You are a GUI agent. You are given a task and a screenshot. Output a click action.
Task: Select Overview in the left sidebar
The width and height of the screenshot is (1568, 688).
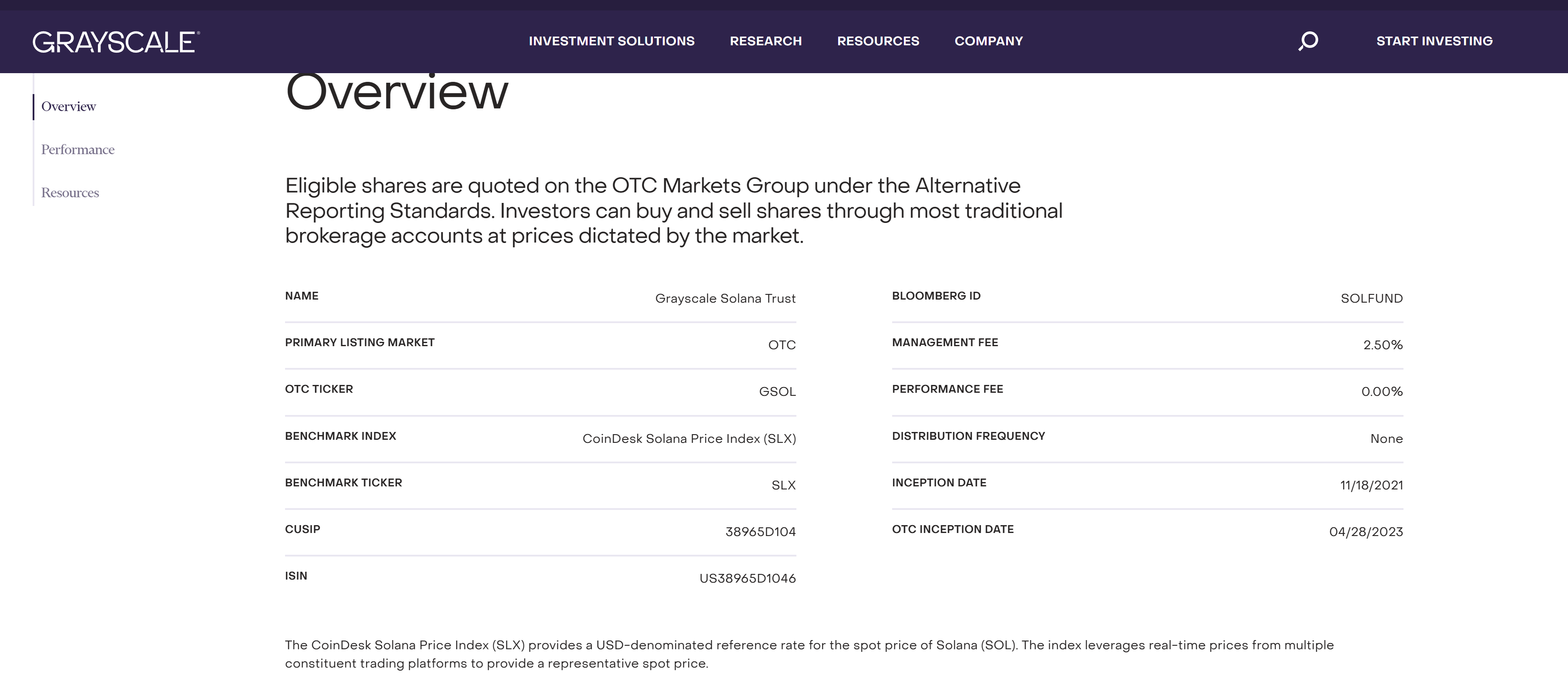(69, 107)
